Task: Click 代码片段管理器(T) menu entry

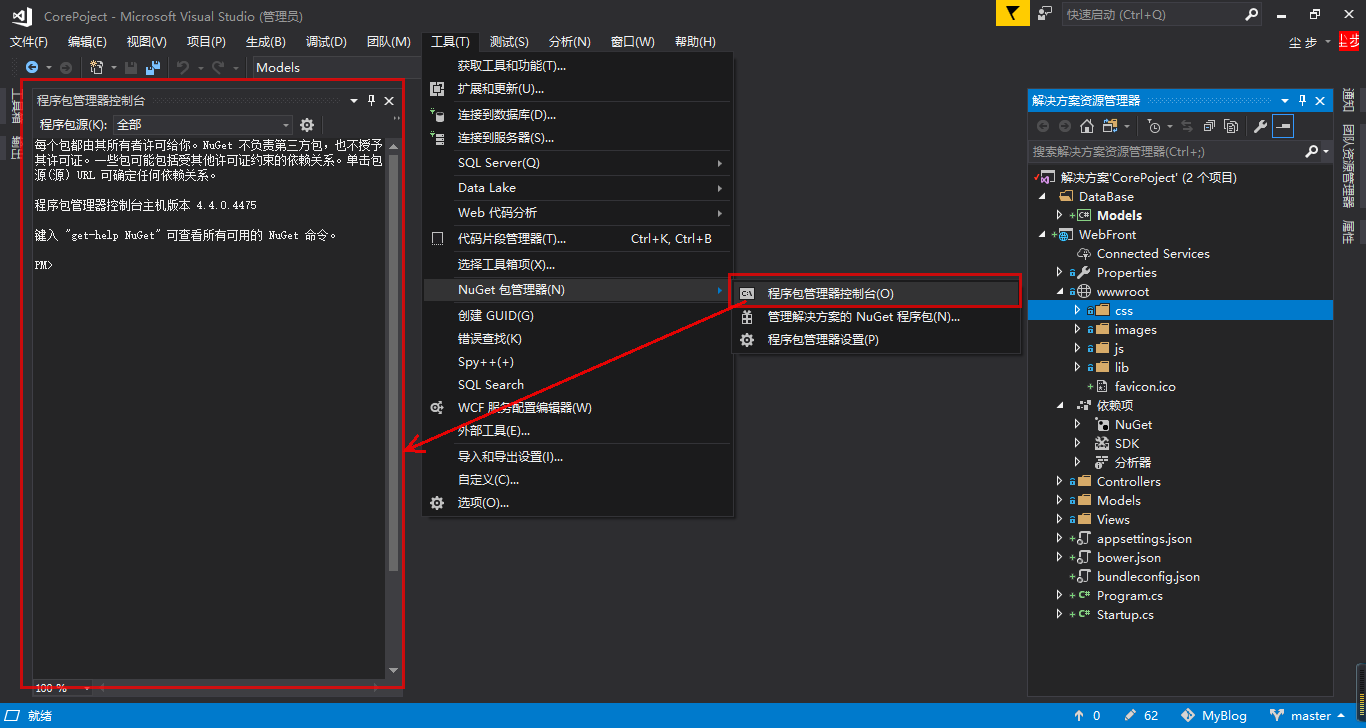Action: (578, 239)
